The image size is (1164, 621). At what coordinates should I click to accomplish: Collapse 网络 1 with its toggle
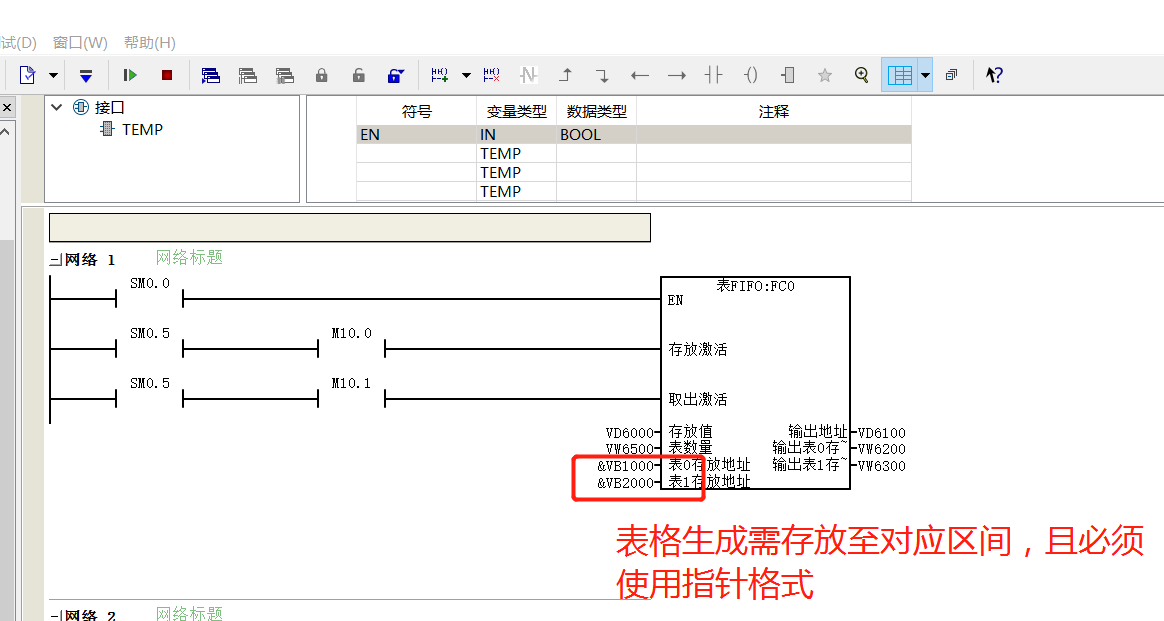click(55, 261)
